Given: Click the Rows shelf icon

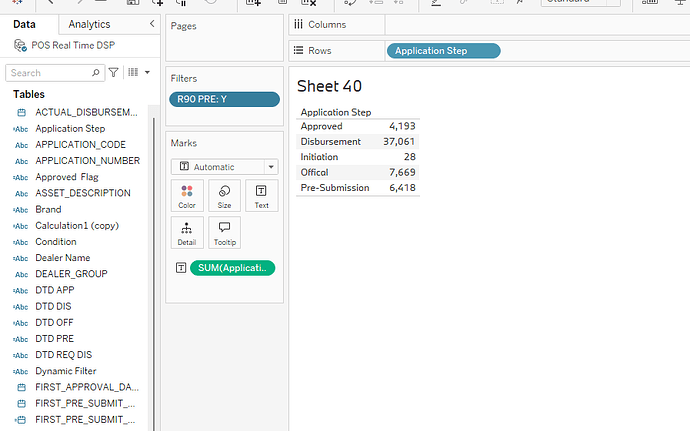Looking at the screenshot, I should [x=298, y=50].
